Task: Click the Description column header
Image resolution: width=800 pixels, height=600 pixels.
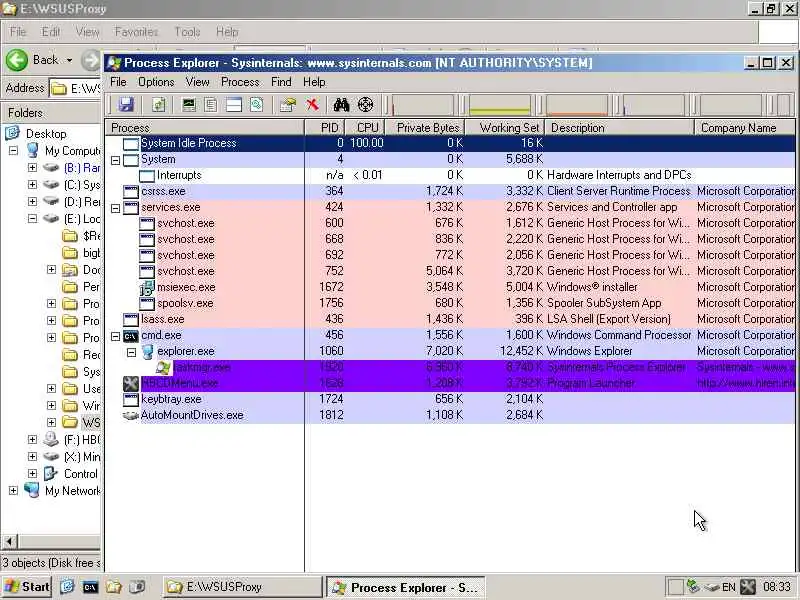Action: [620, 128]
